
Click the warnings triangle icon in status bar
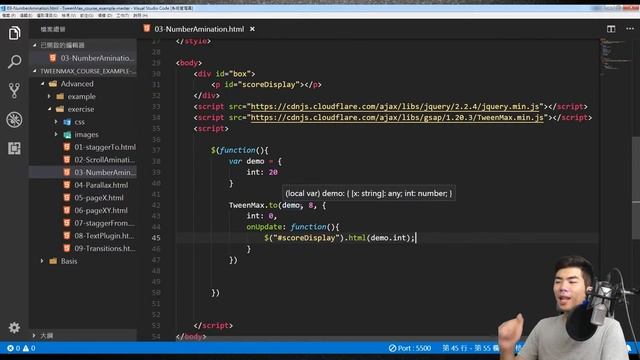26,348
